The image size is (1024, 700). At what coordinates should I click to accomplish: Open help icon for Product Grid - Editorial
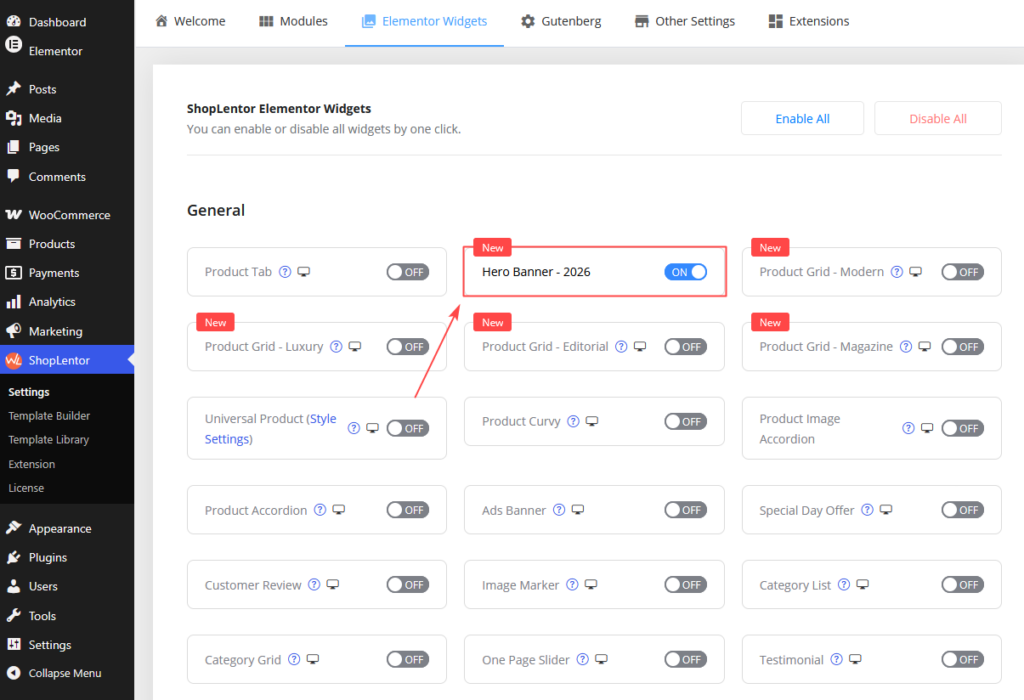621,346
